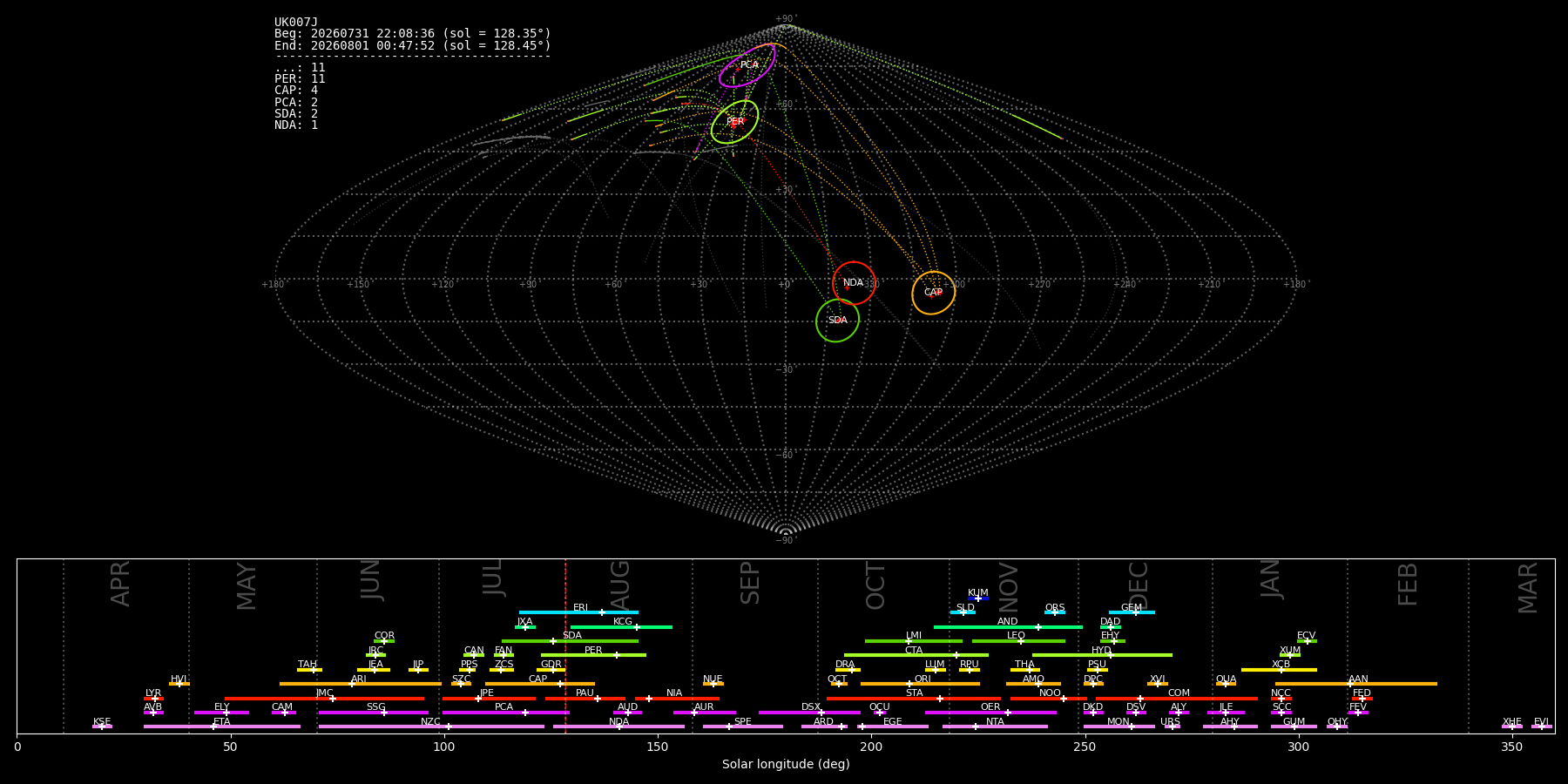Click the ETA pink bar in the timeline

pyautogui.click(x=222, y=727)
